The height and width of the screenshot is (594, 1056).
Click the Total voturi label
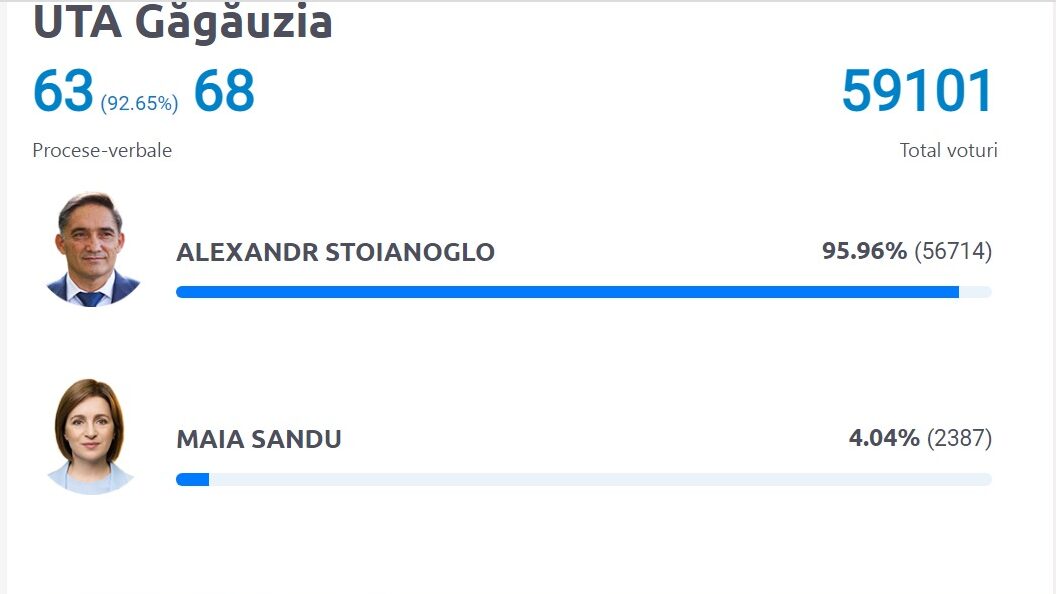[948, 151]
